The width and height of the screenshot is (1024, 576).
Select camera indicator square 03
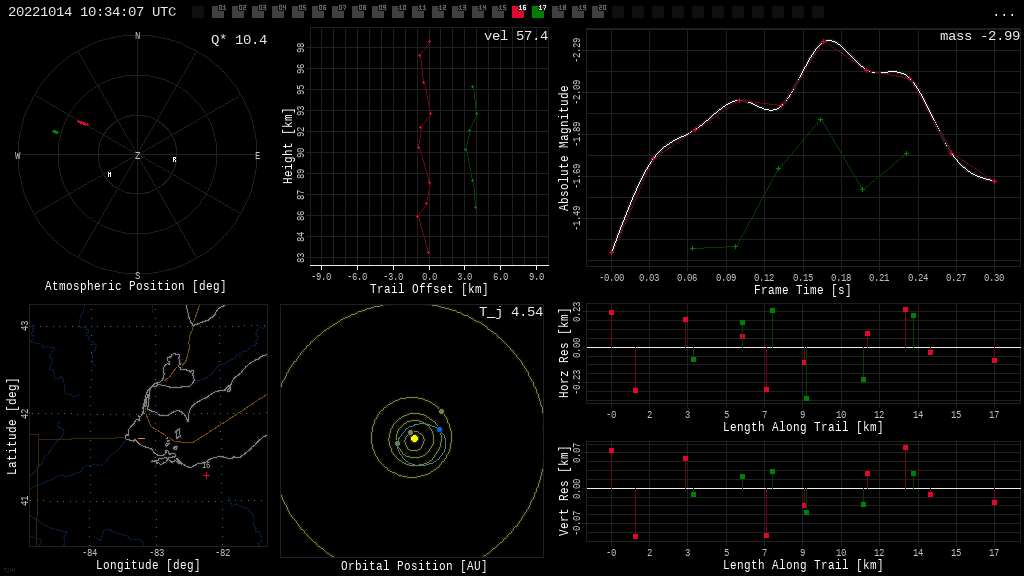click(258, 12)
